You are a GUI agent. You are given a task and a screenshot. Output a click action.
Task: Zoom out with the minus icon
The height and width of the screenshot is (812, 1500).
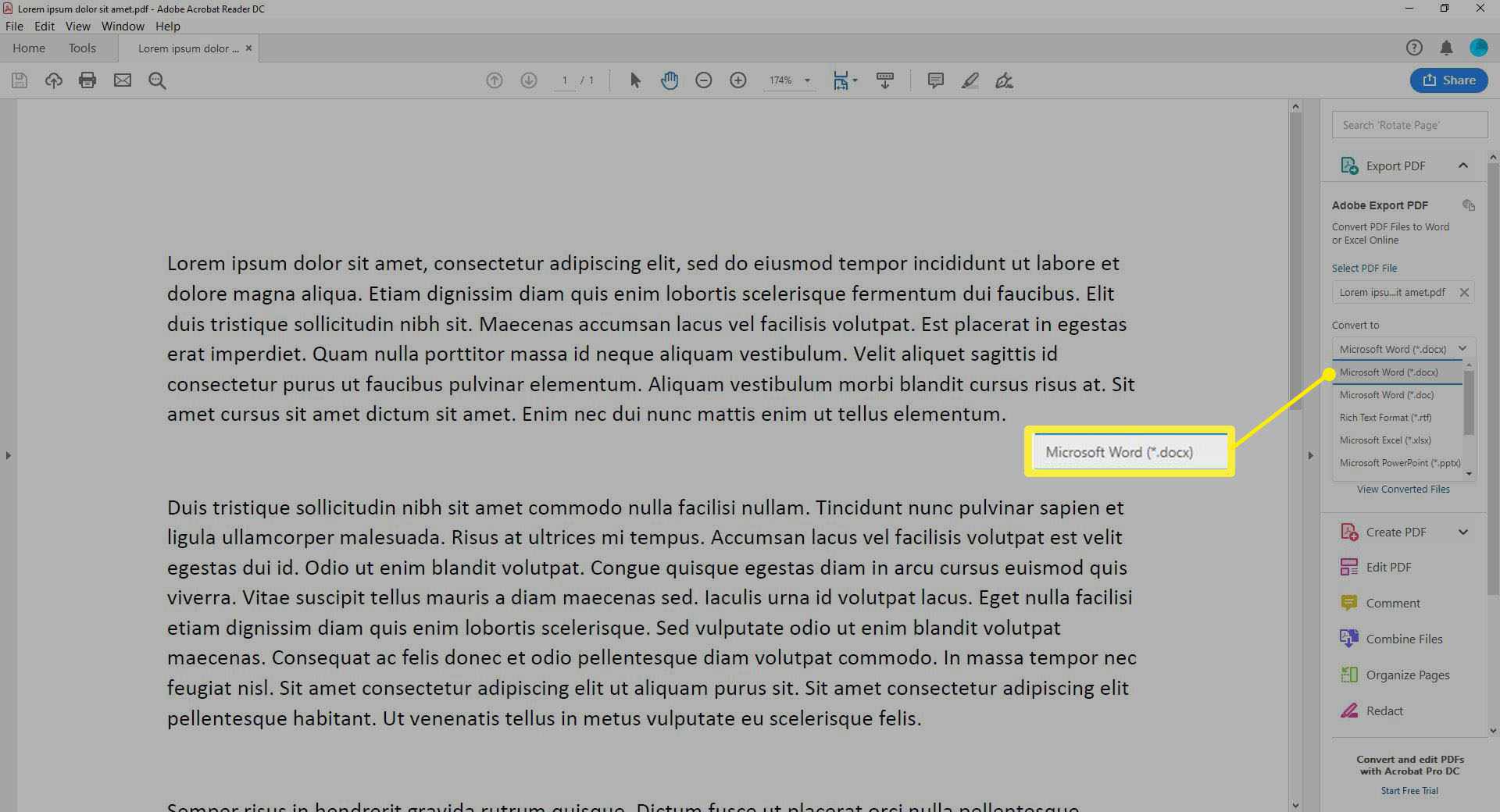(704, 80)
